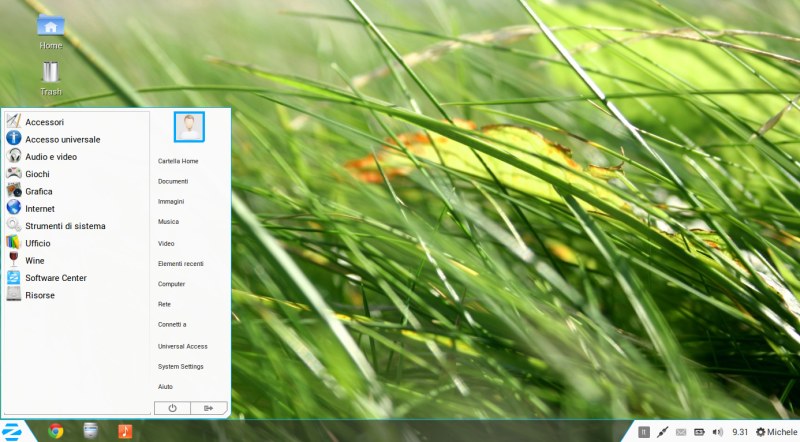Launch the music player taskbar icon
This screenshot has height=442, width=800.
(125, 431)
